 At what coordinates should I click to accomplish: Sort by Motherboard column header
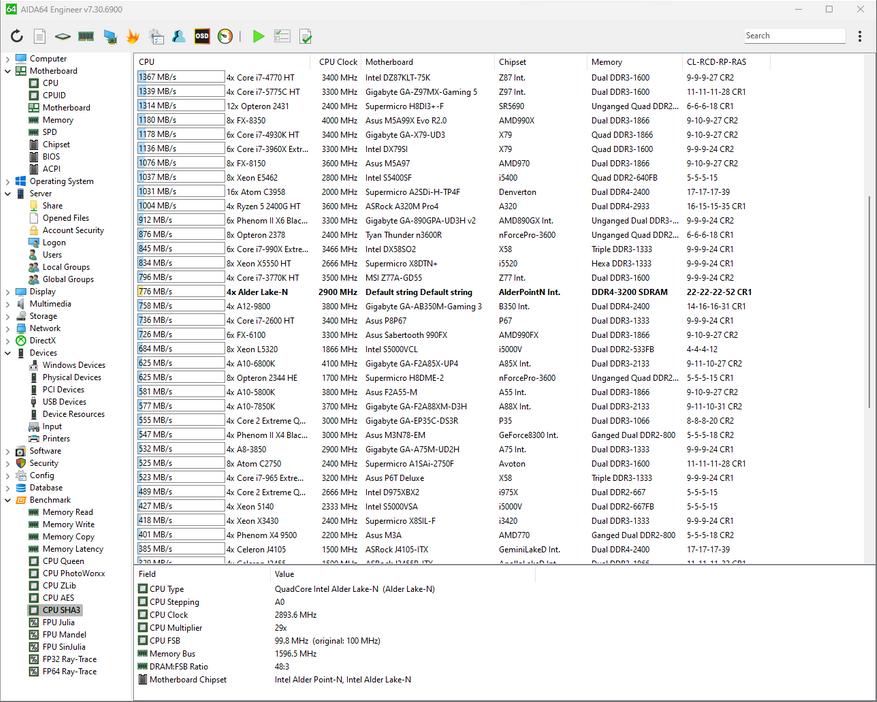pyautogui.click(x=389, y=62)
